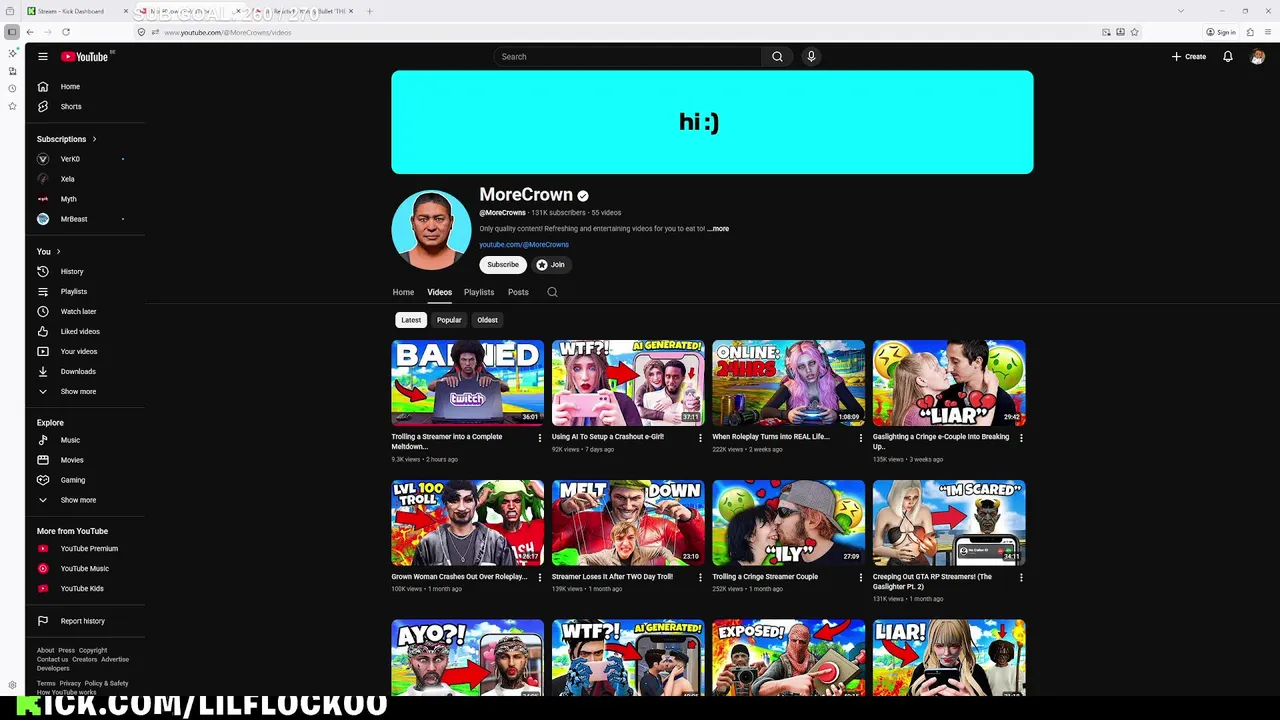Viewport: 1280px width, 720px height.
Task: Open the MELT DOWN video thumbnail
Action: click(628, 523)
